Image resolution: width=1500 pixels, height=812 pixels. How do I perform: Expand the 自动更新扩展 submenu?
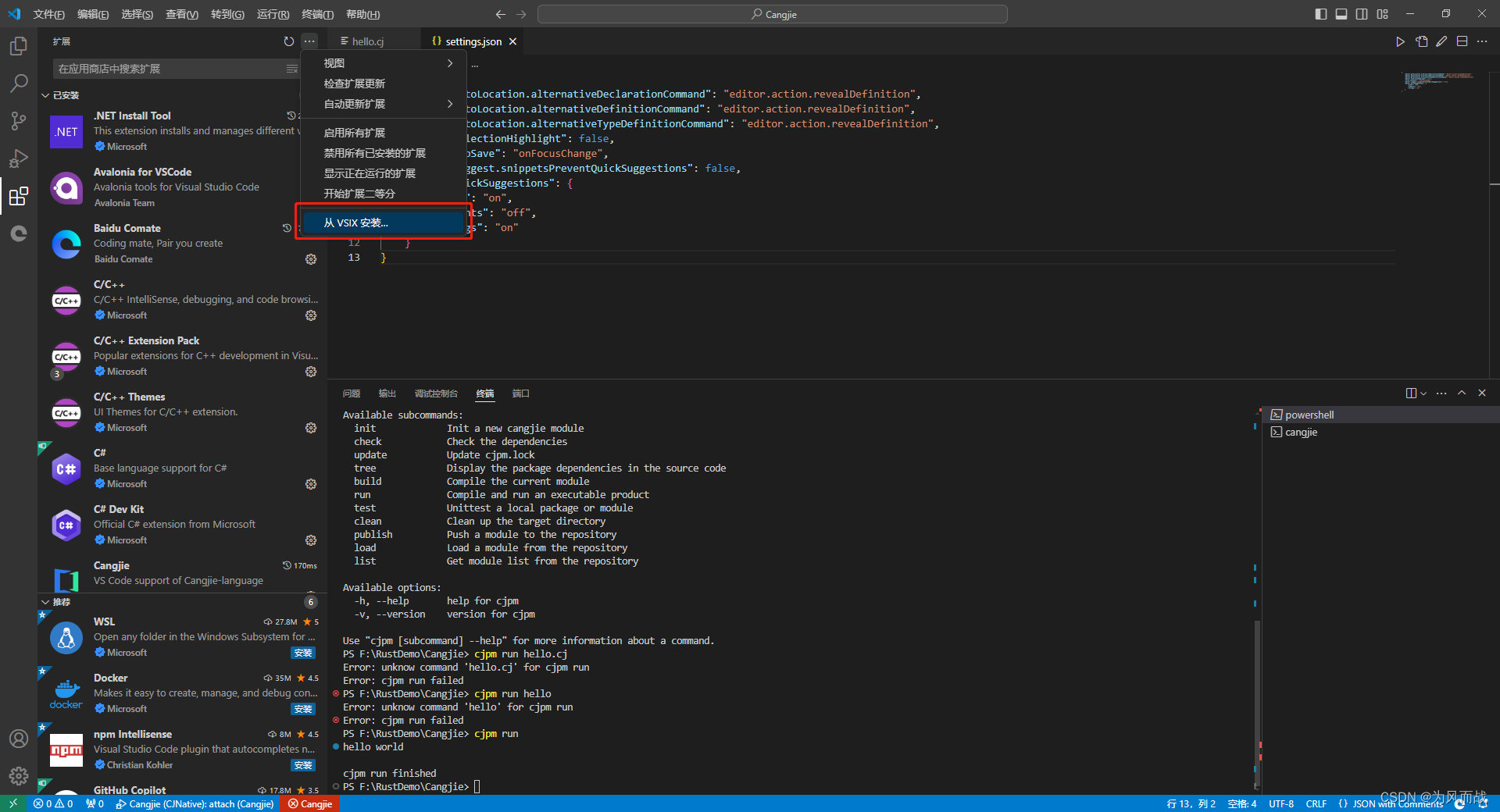pos(384,104)
